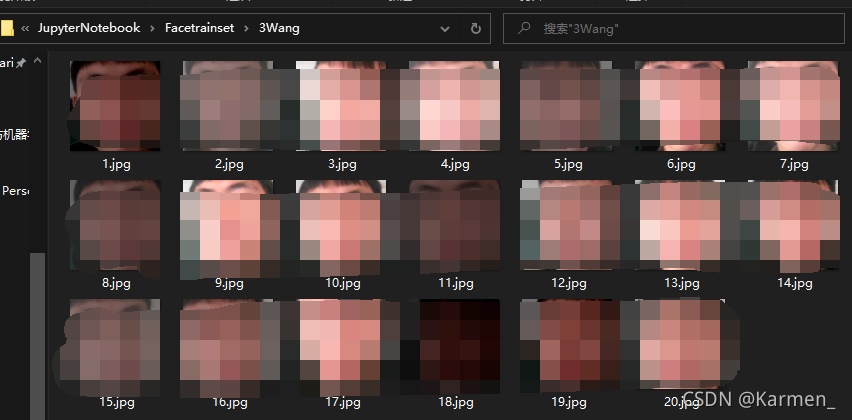Select the 12.jpg thumbnail
The width and height of the screenshot is (852, 420).
pyautogui.click(x=567, y=225)
